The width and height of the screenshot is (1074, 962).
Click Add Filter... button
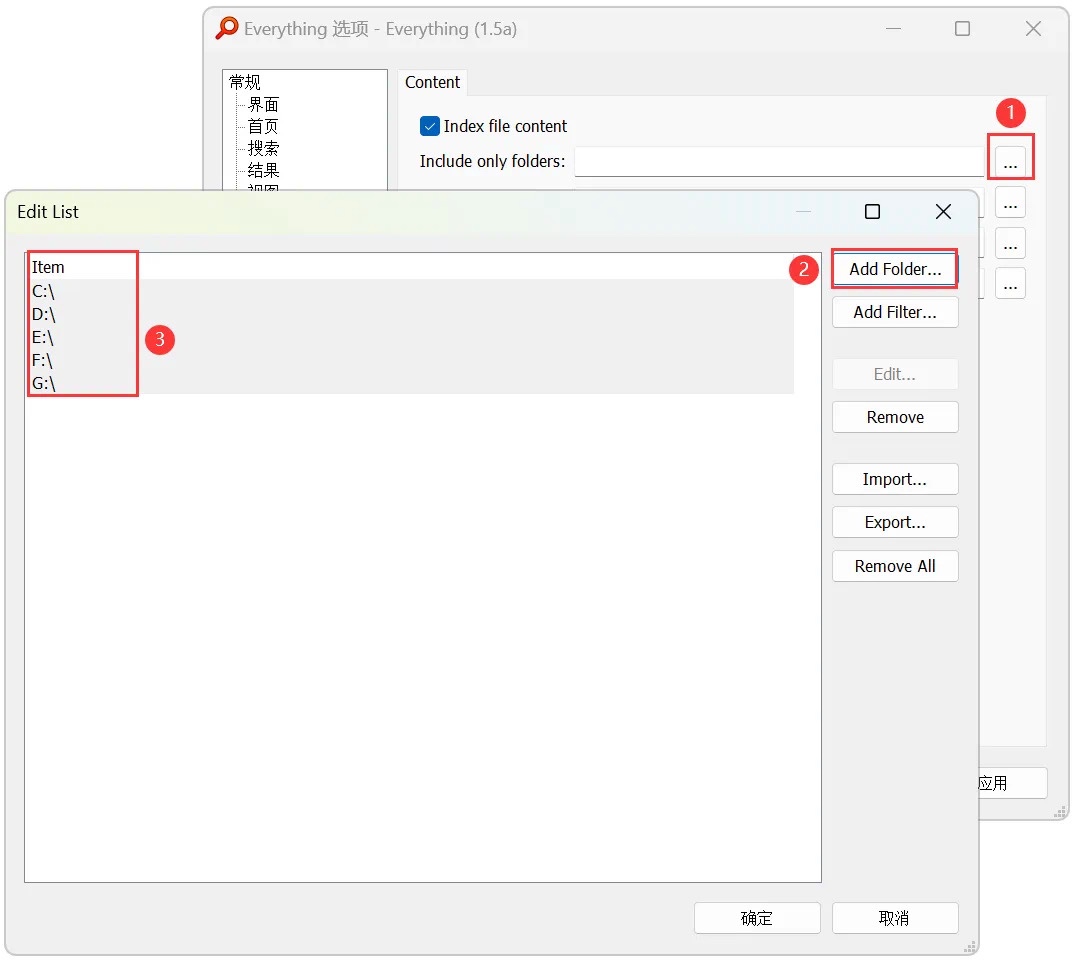pos(895,312)
